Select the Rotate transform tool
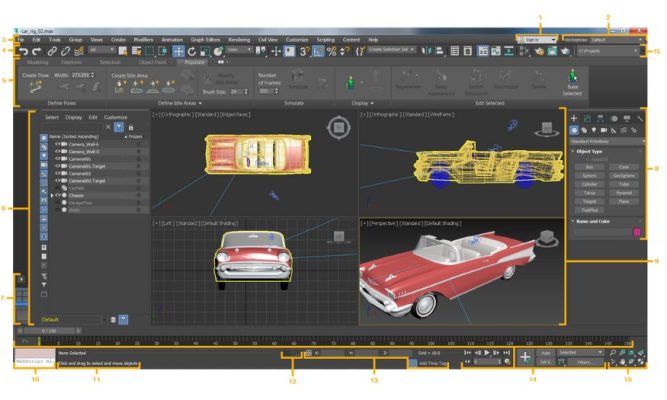 pos(191,50)
